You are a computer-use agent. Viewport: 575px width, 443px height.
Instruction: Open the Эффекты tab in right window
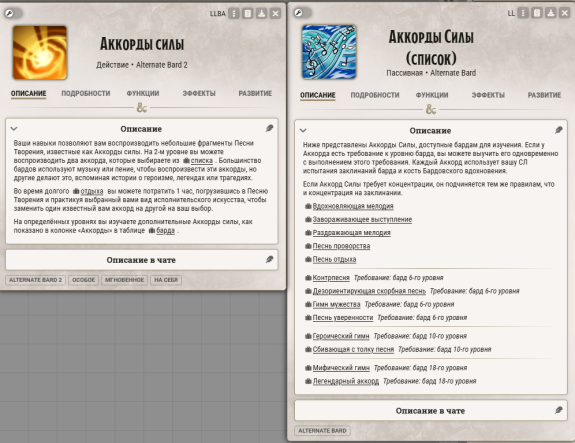[488, 95]
